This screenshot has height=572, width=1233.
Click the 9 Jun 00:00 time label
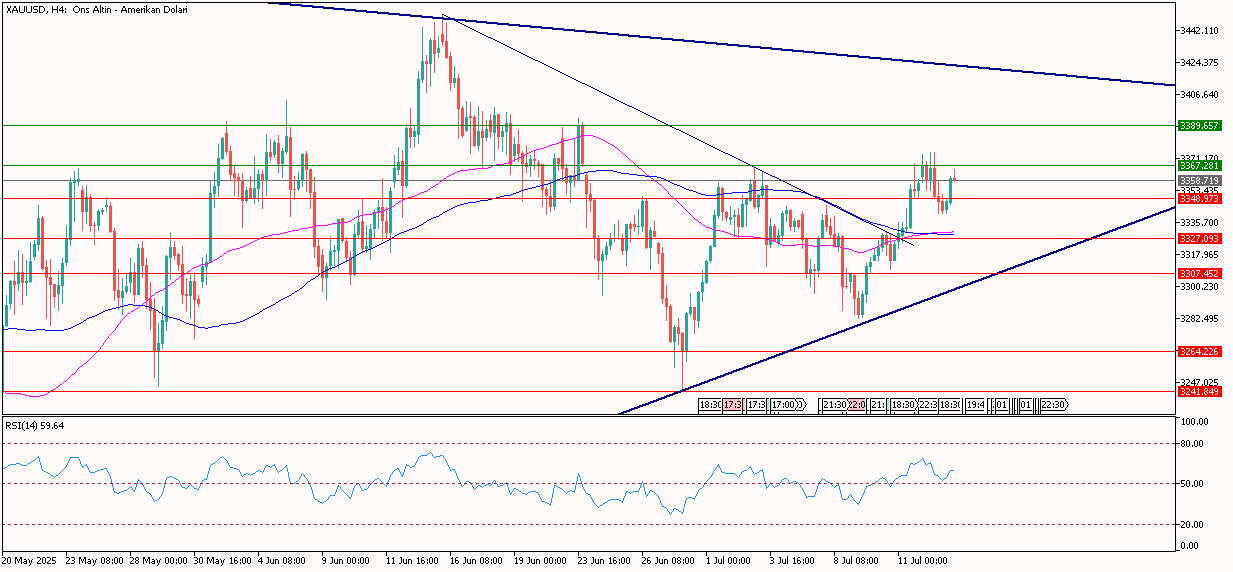(348, 561)
